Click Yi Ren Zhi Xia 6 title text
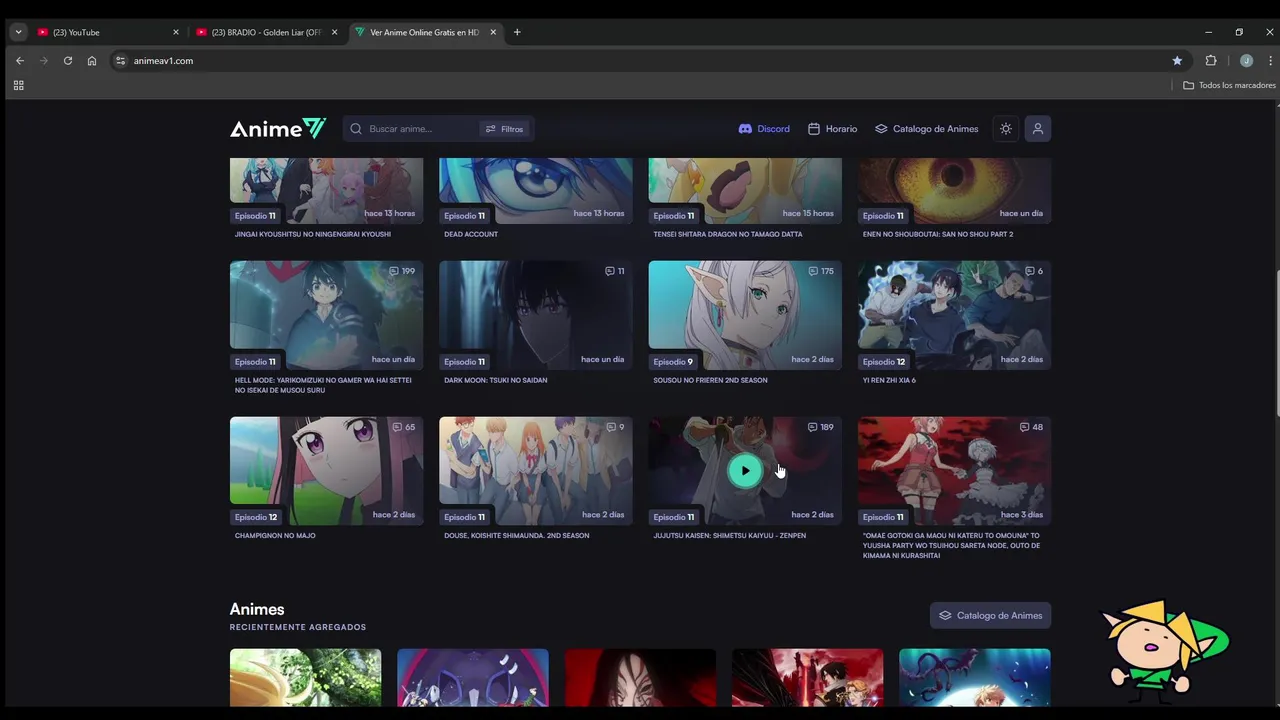 coord(889,380)
